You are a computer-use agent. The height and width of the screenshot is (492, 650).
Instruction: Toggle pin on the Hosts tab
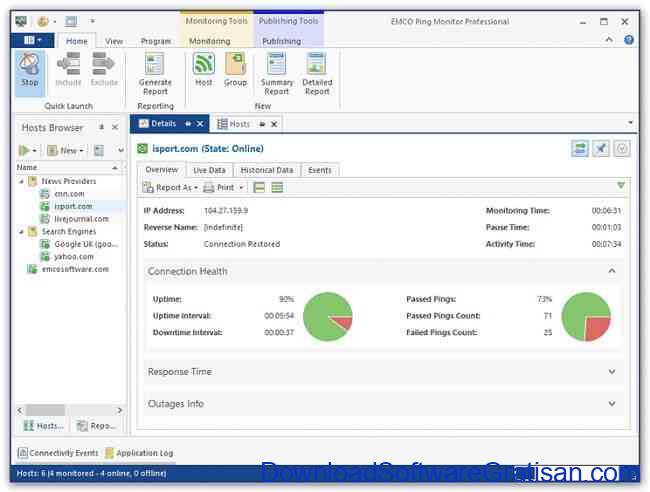coord(262,124)
